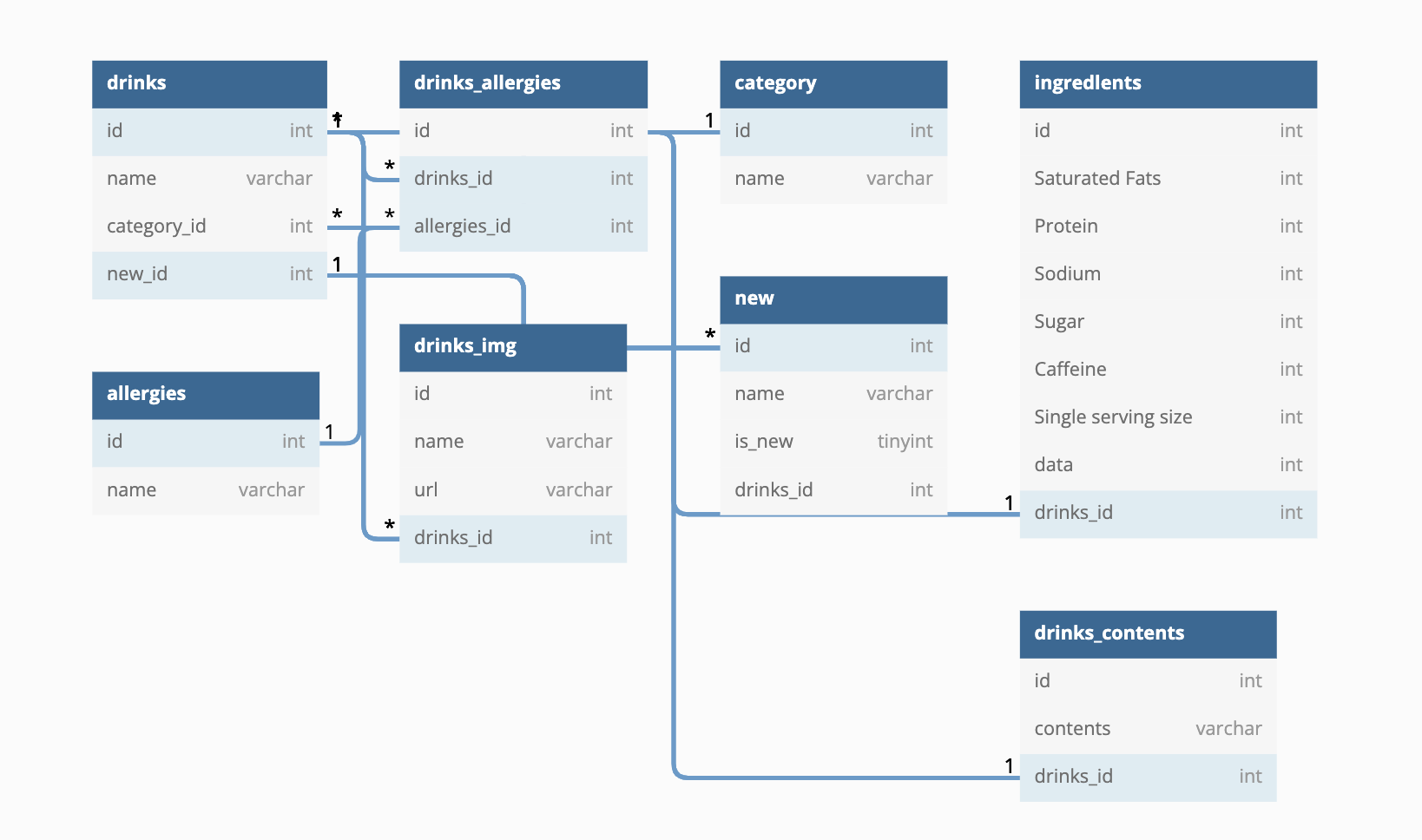The image size is (1422, 840).
Task: Click the drinks_allergies table header
Action: [x=523, y=83]
